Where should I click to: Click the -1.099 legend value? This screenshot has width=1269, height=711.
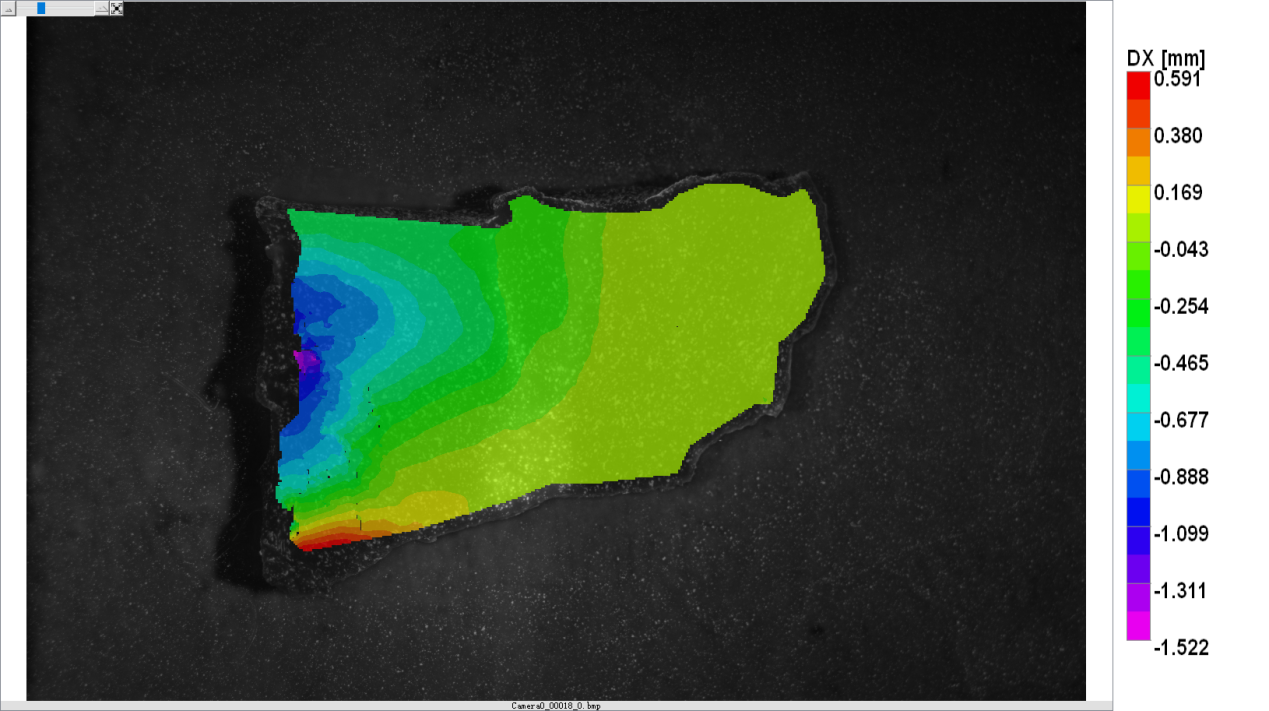click(x=1181, y=534)
